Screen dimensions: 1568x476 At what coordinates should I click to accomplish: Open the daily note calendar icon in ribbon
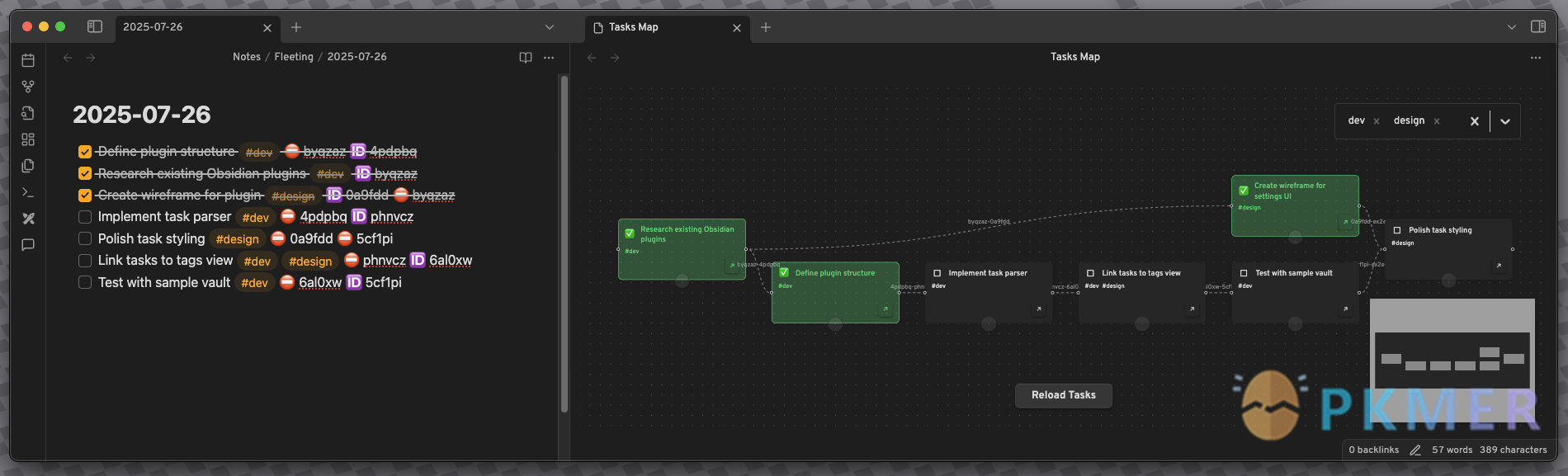(28, 60)
